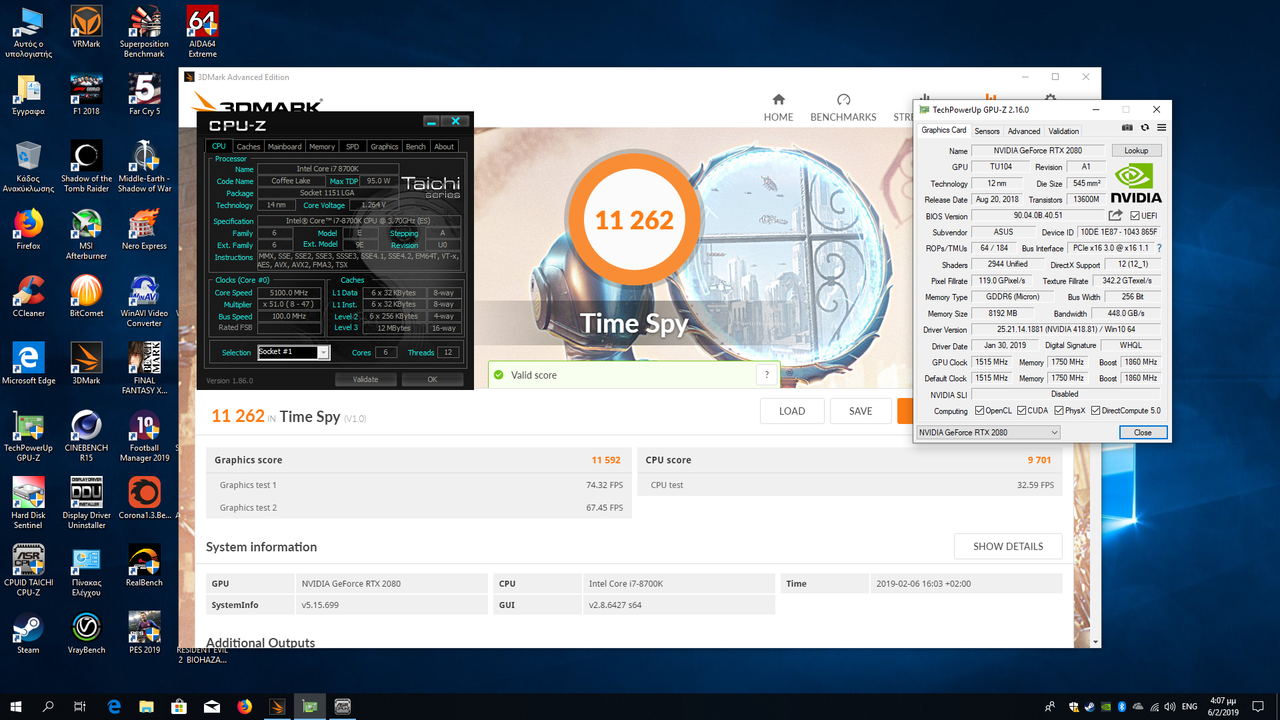Go to 3DMark HOME
Screen dimensions: 1280x720
(778, 108)
